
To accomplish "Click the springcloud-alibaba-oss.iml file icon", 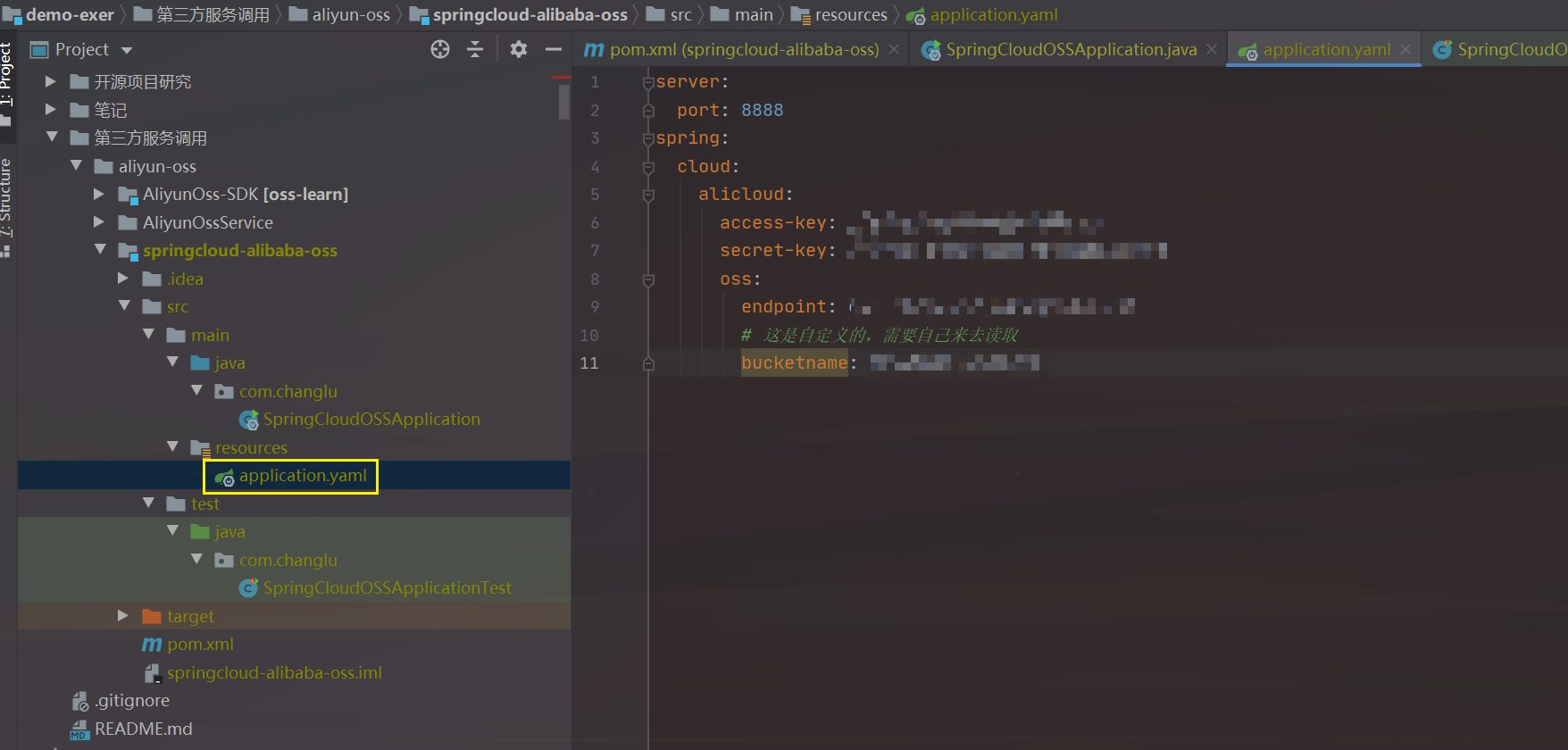I will coord(152,673).
